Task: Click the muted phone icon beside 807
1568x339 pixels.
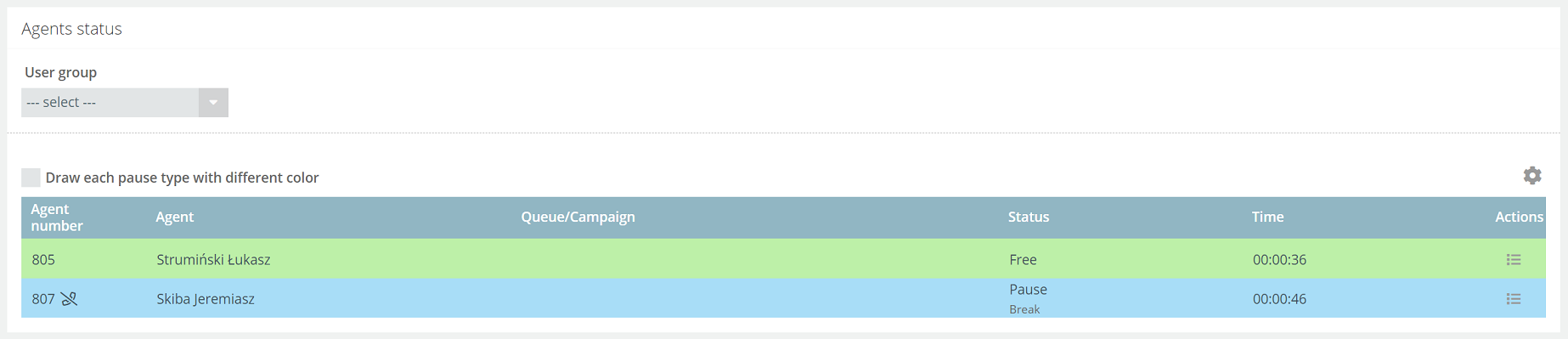Action: pyautogui.click(x=69, y=298)
